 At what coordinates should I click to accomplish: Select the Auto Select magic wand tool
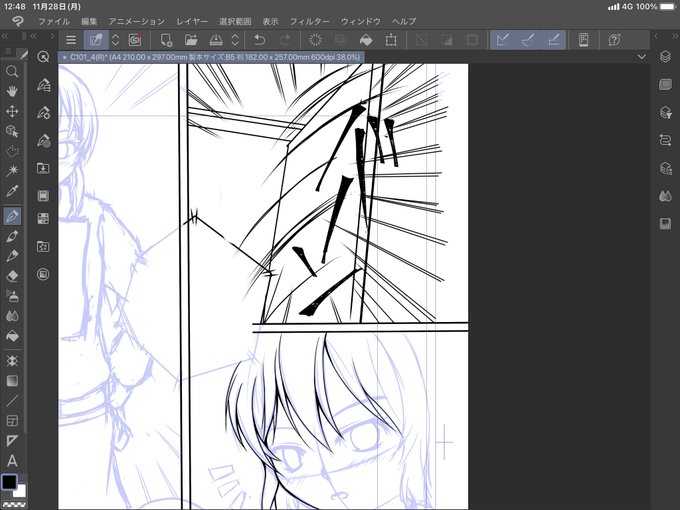tap(12, 170)
